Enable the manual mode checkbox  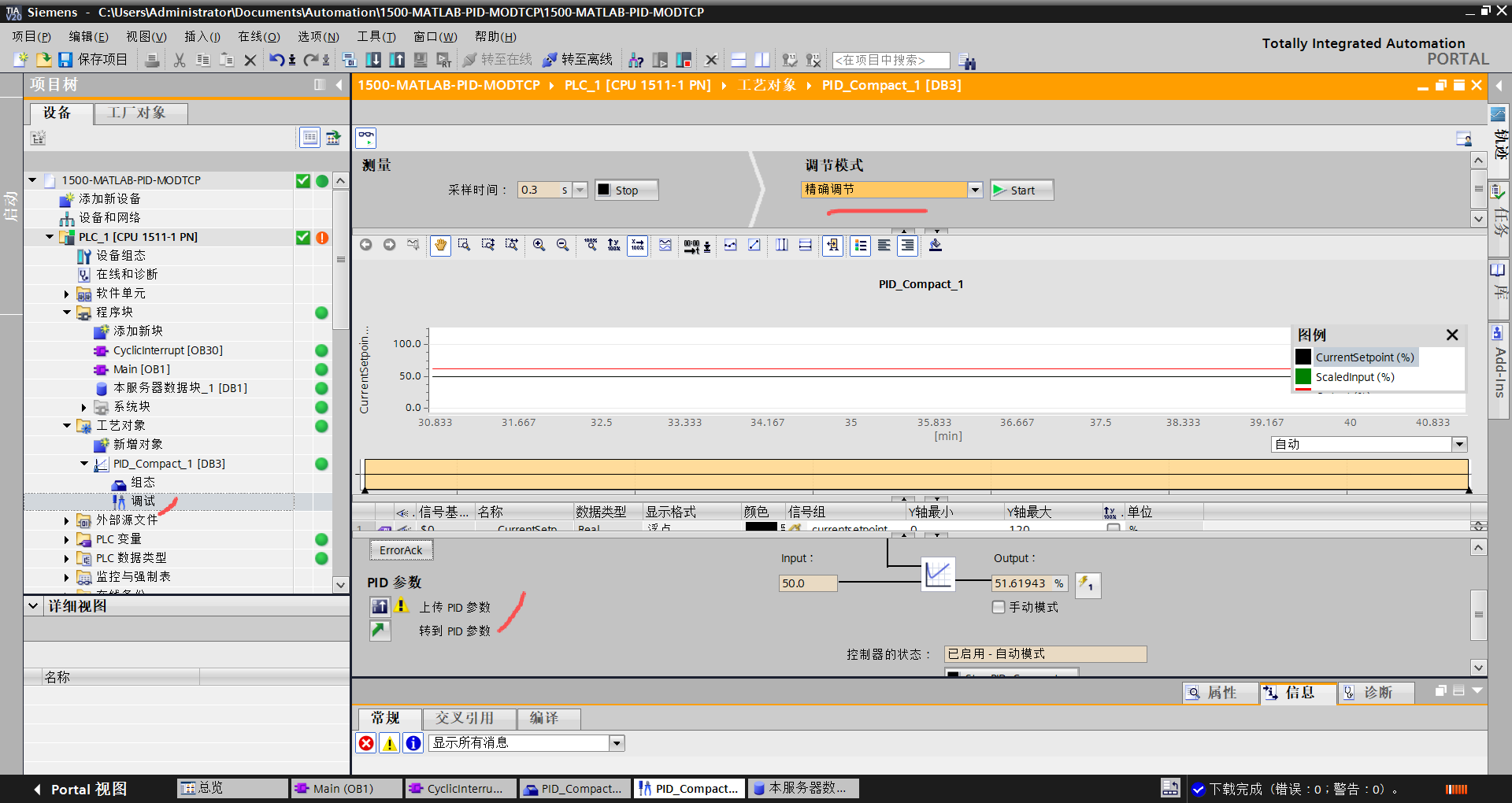[x=999, y=607]
